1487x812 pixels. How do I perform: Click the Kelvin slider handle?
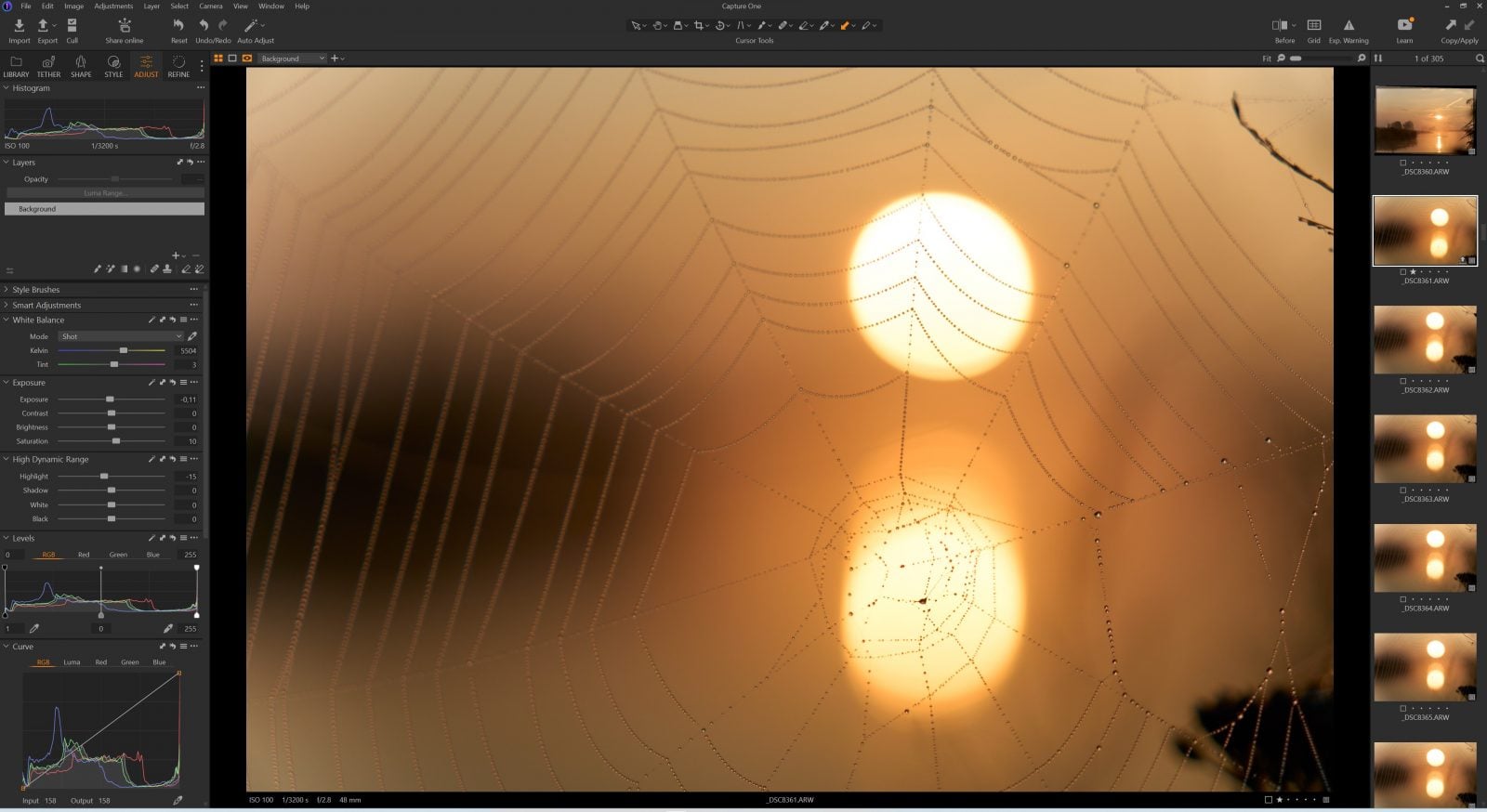[124, 350]
